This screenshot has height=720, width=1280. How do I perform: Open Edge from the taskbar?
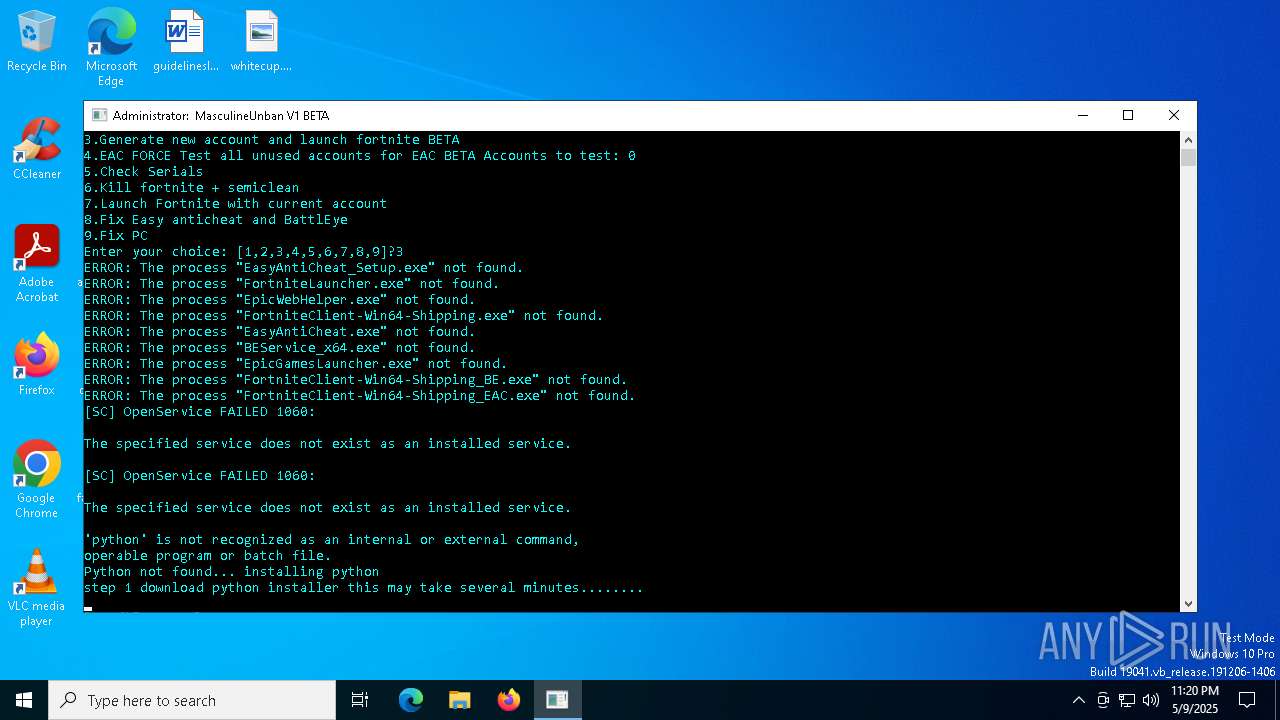[411, 700]
